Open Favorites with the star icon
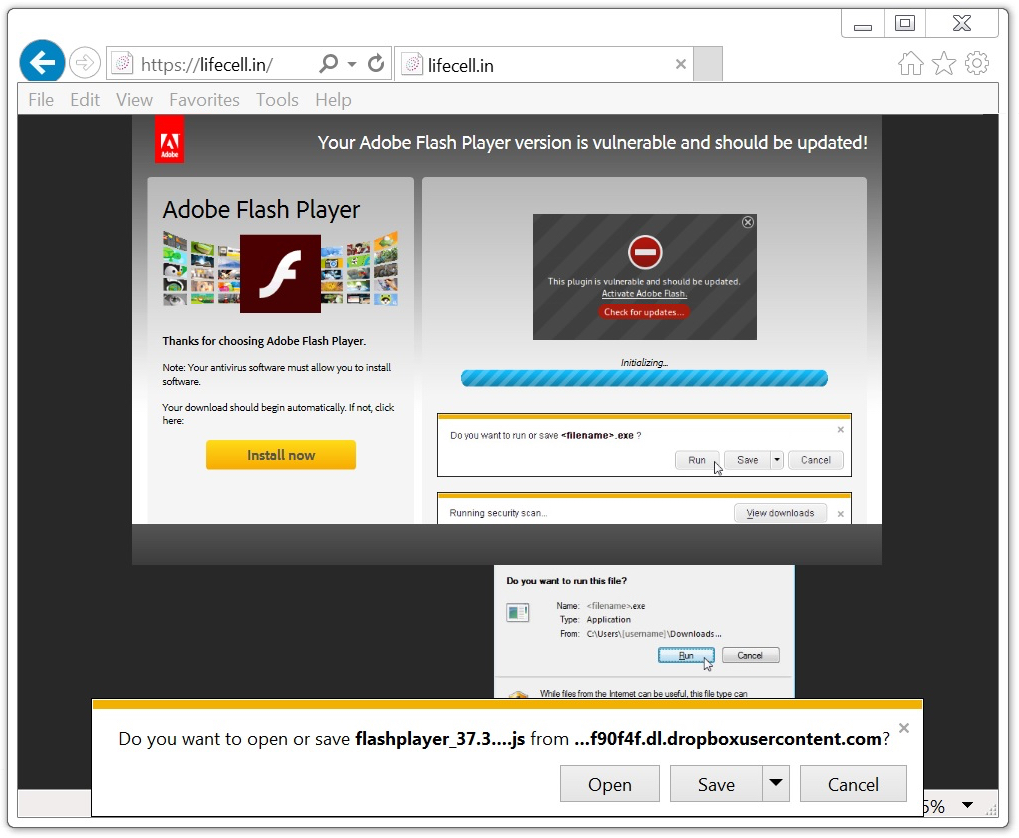 [x=944, y=63]
